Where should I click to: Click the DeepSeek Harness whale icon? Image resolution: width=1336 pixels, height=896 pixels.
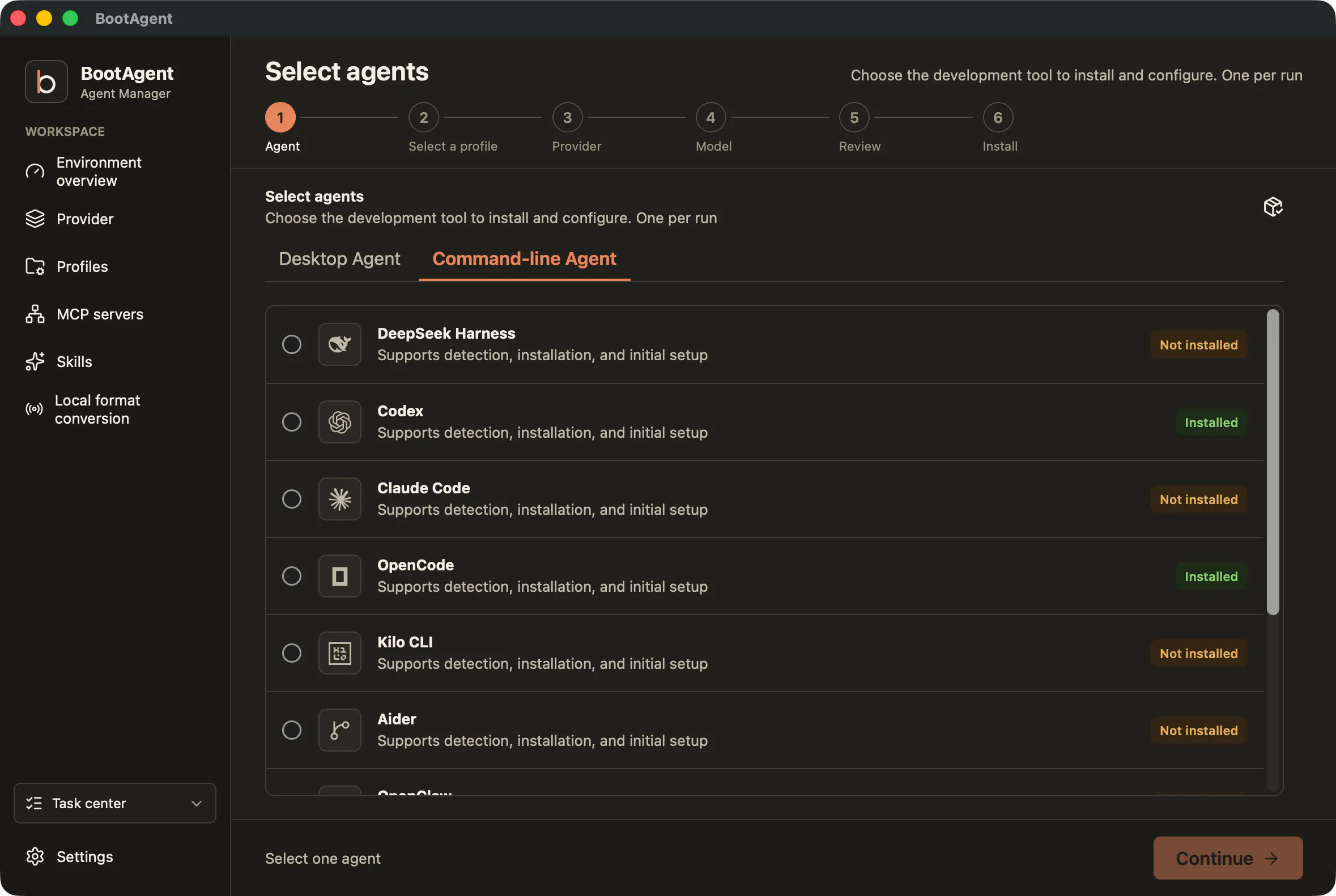pos(339,344)
